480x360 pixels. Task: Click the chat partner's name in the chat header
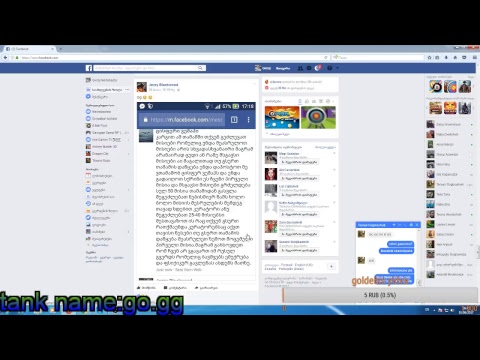pyautogui.click(x=372, y=225)
